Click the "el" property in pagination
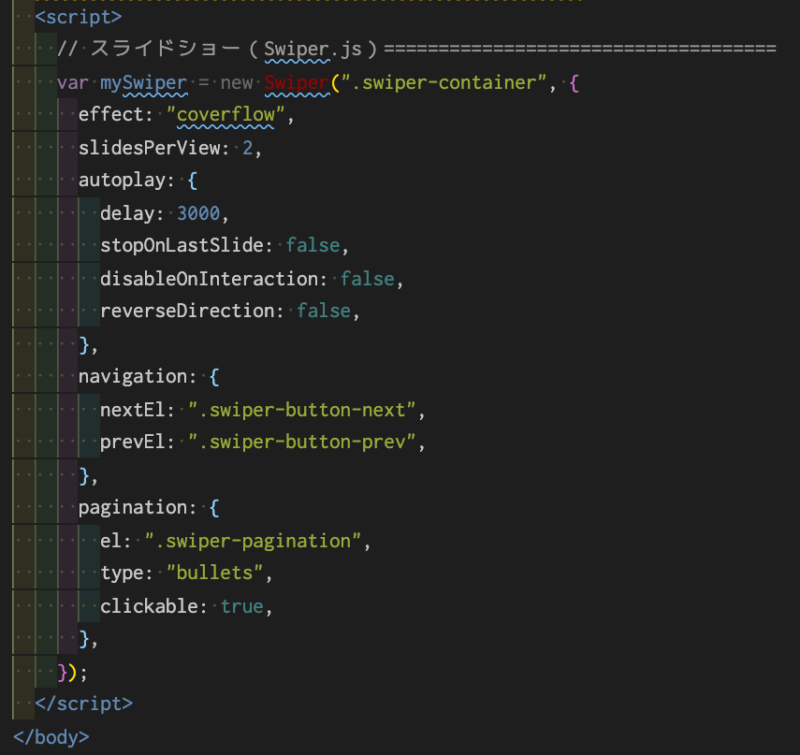The height and width of the screenshot is (755, 800). click(x=111, y=541)
